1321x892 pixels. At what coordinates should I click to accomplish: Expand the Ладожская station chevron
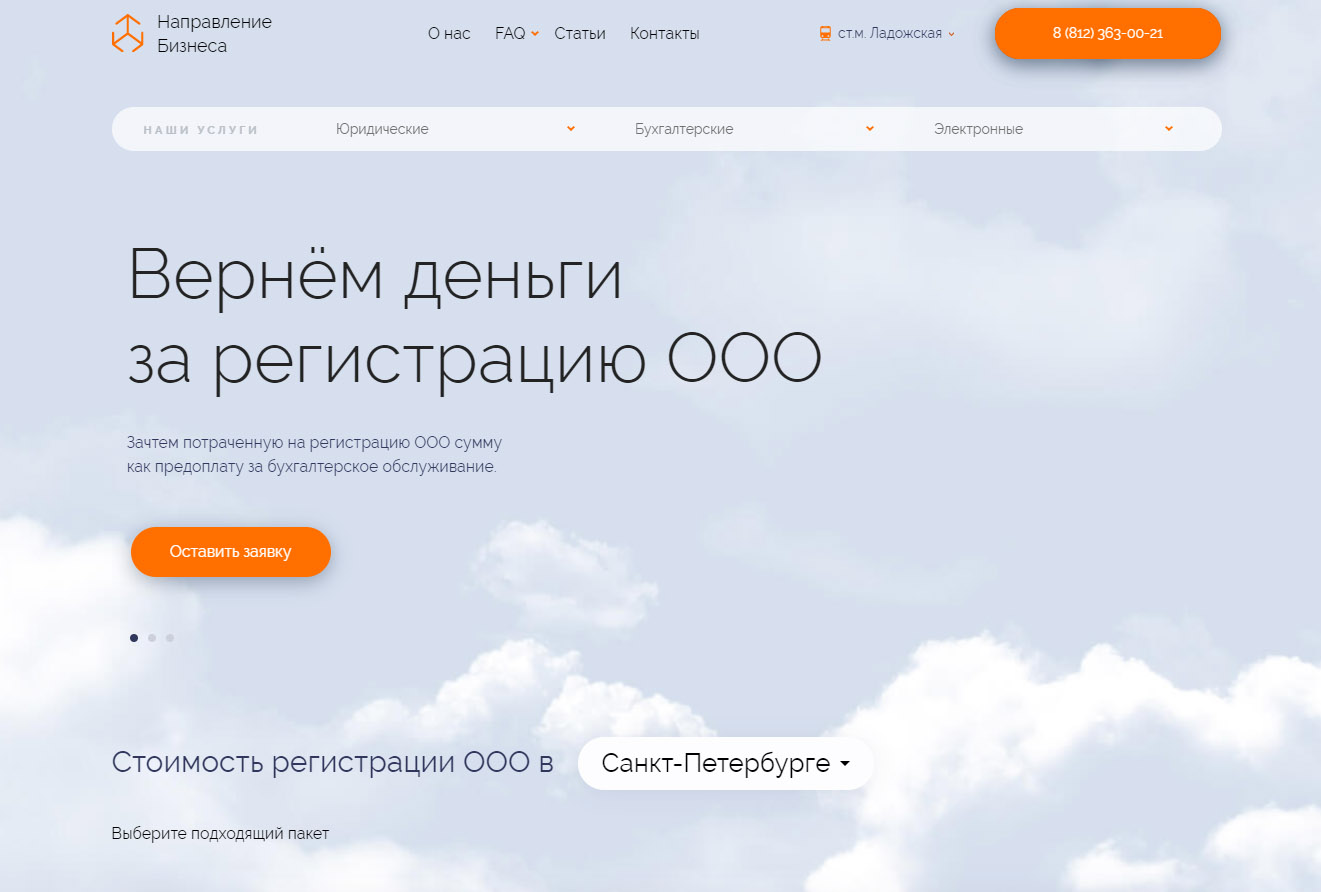[951, 34]
